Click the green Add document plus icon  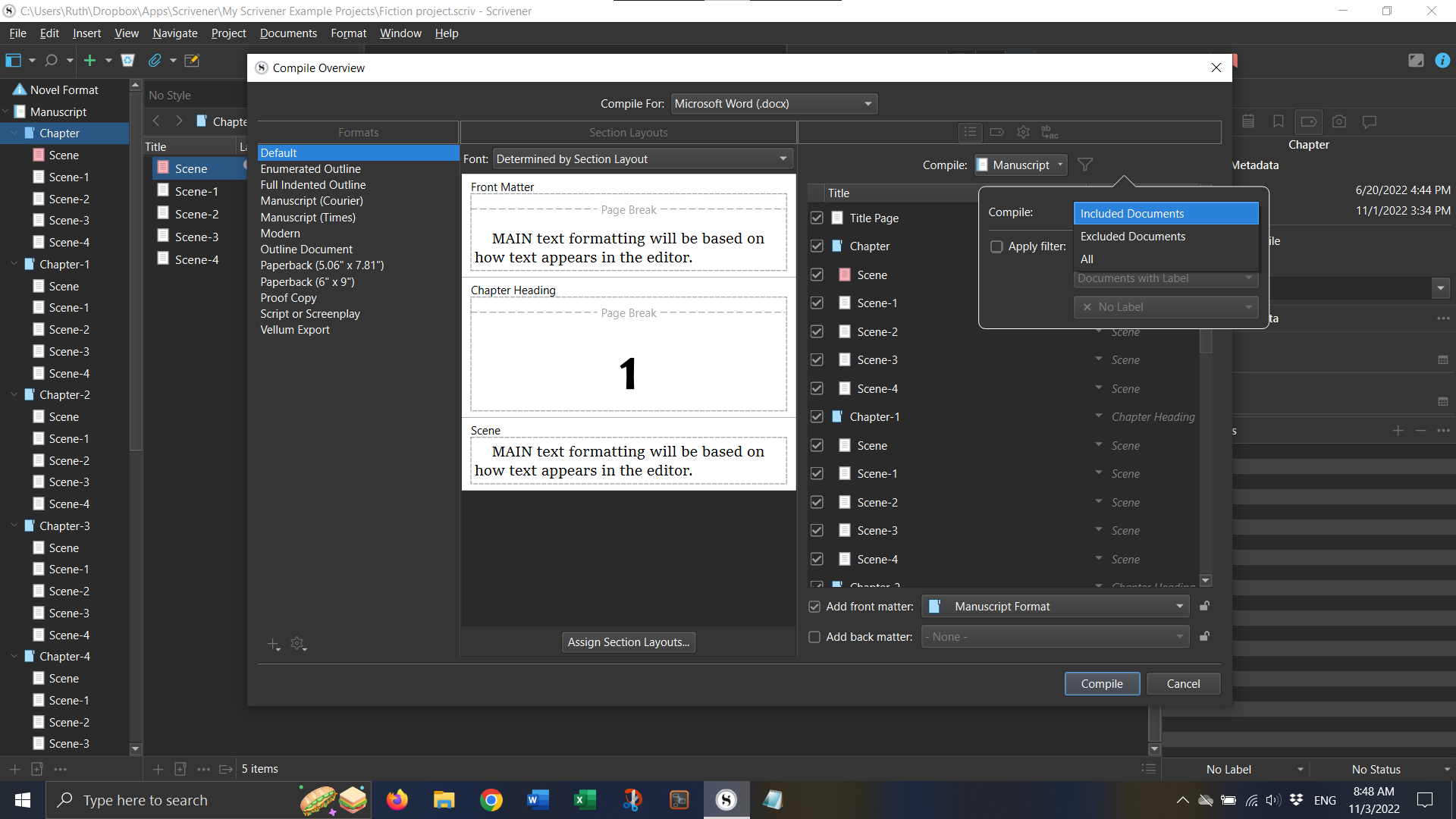[x=89, y=61]
